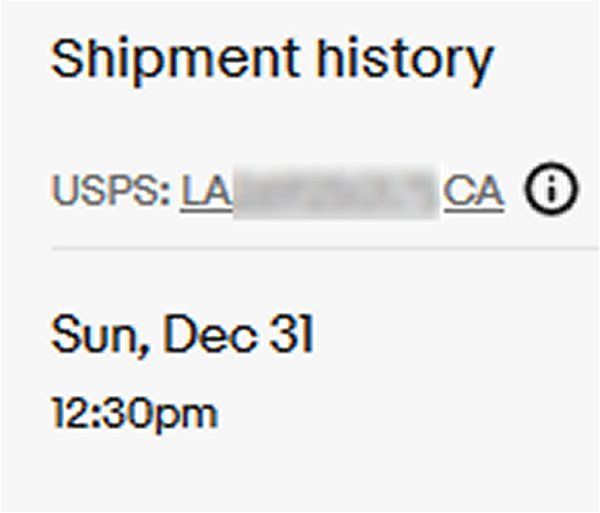The height and width of the screenshot is (513, 600).
Task: Click the "Shipment history" heading
Action: 271,62
